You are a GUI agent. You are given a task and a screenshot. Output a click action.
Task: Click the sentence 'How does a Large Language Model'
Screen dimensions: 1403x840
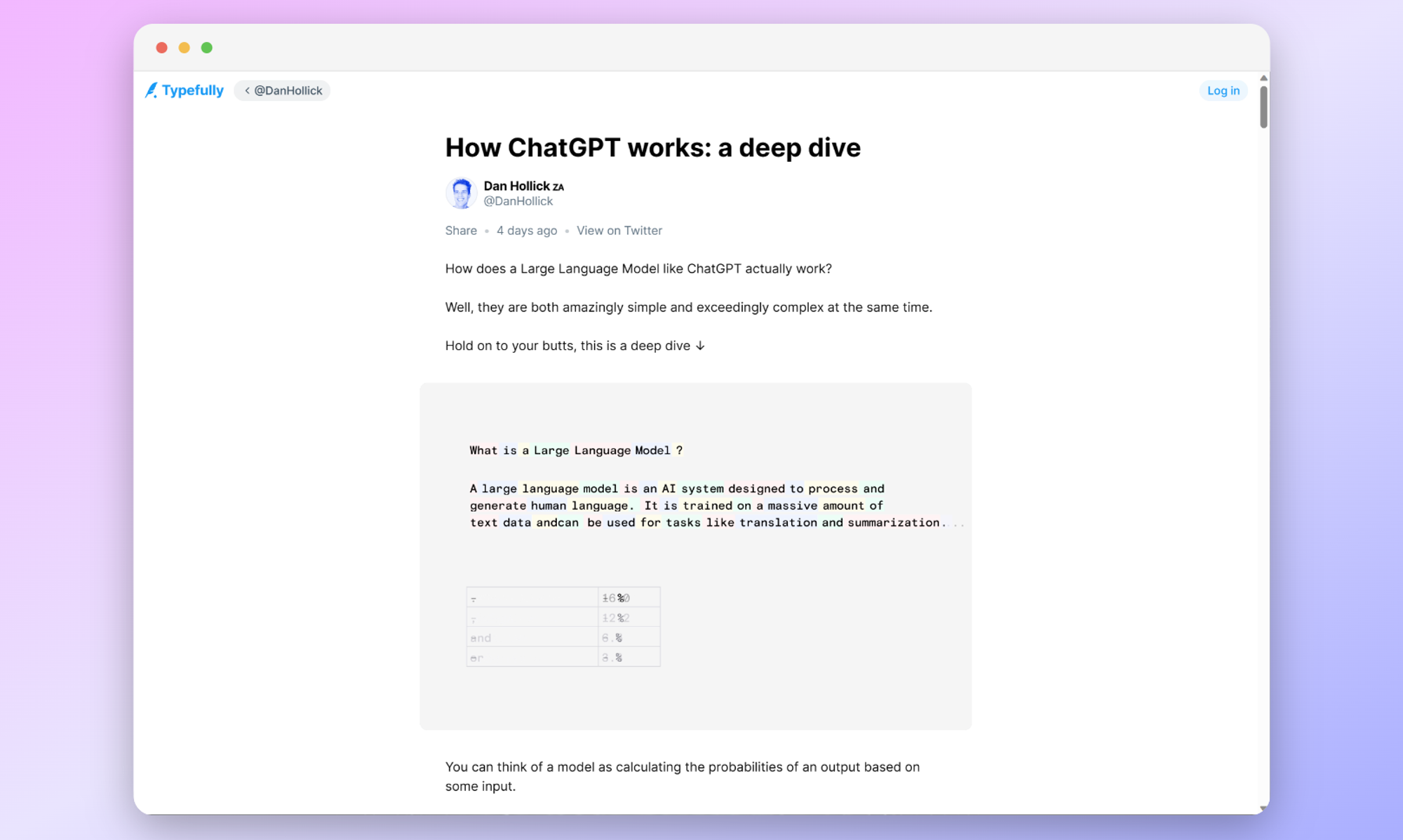tap(638, 269)
